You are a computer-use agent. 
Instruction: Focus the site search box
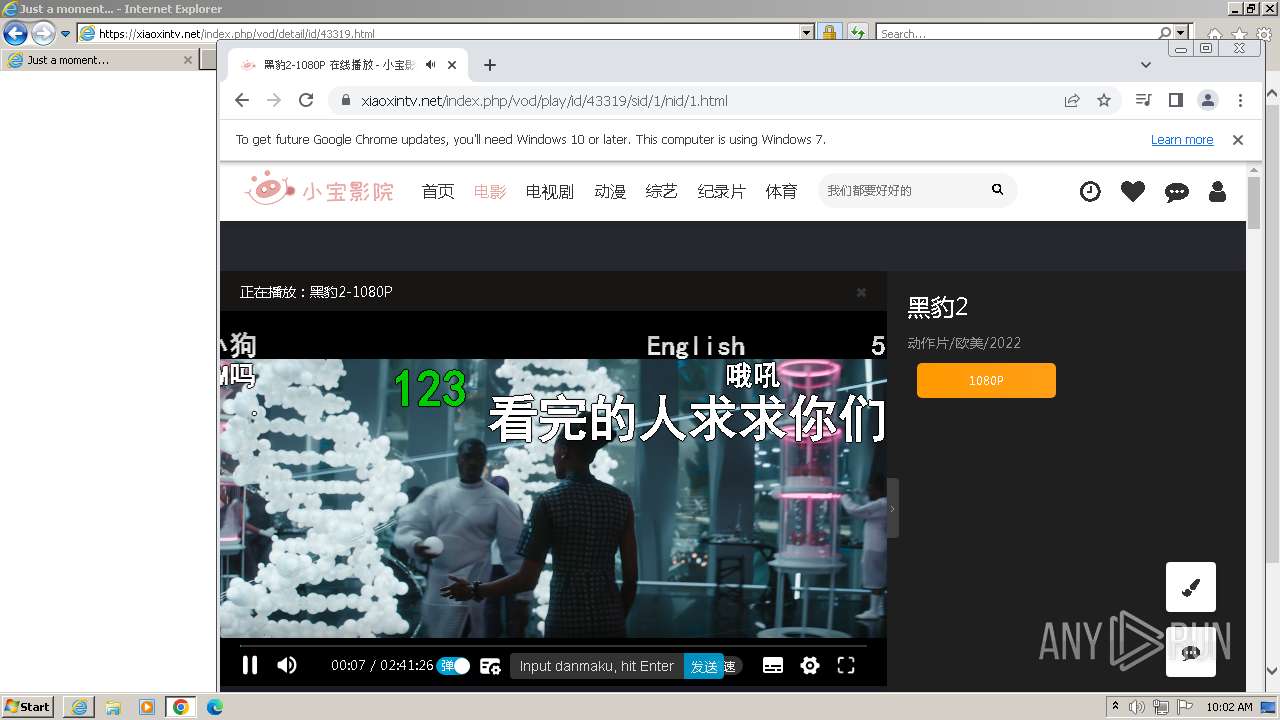[903, 190]
